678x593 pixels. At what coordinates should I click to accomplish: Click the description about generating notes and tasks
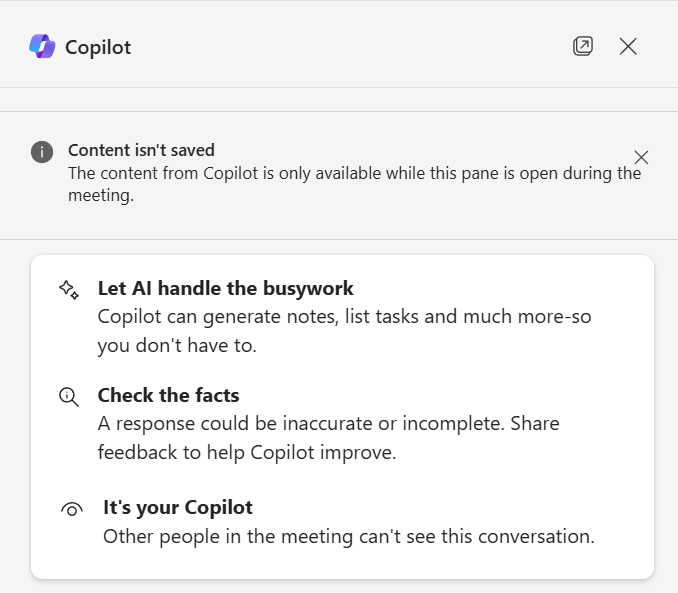coord(344,331)
